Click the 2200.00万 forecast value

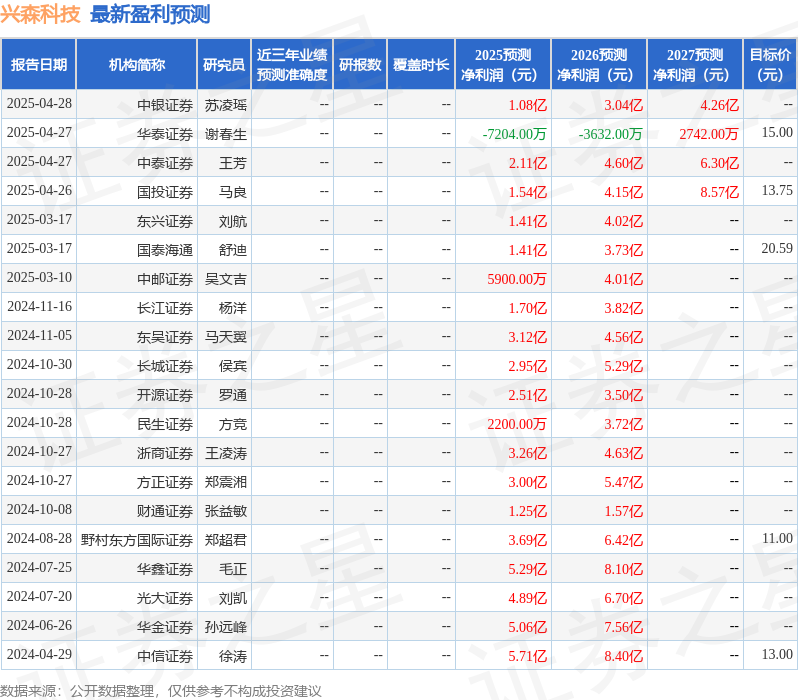pyautogui.click(x=517, y=425)
